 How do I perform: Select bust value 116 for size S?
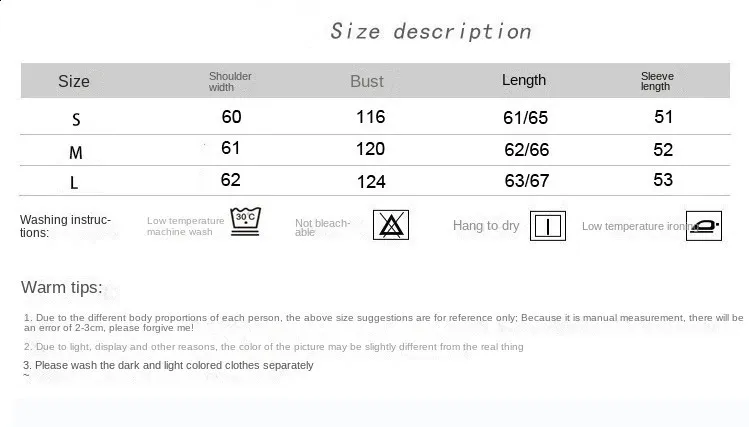coord(370,117)
